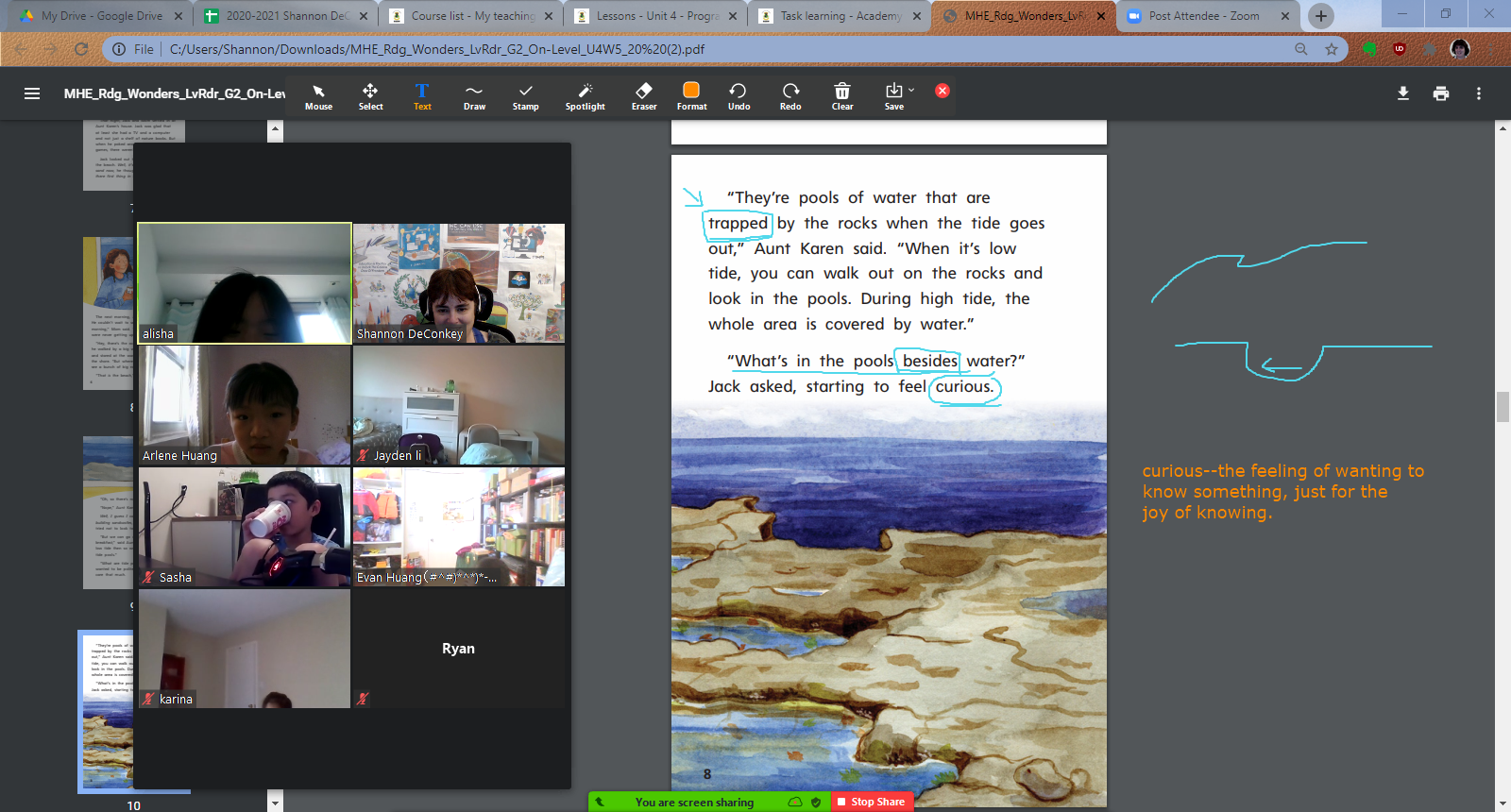The height and width of the screenshot is (812, 1511).
Task: Open a new browser tab
Action: point(1320,16)
